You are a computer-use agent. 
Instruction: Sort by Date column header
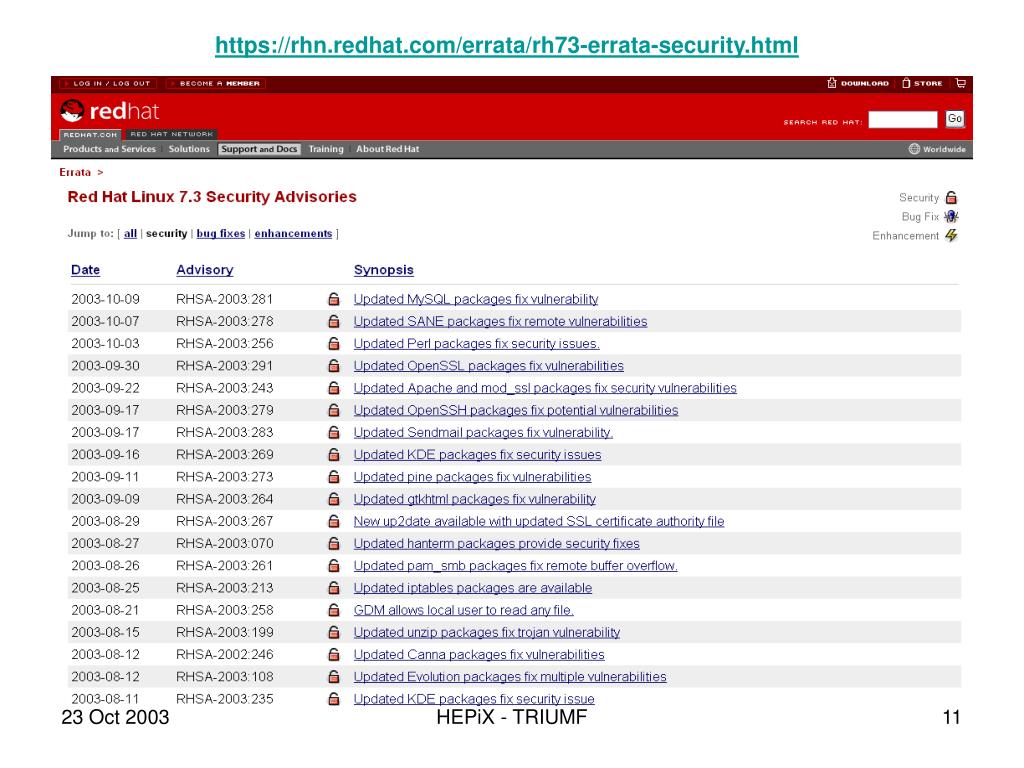pyautogui.click(x=85, y=270)
